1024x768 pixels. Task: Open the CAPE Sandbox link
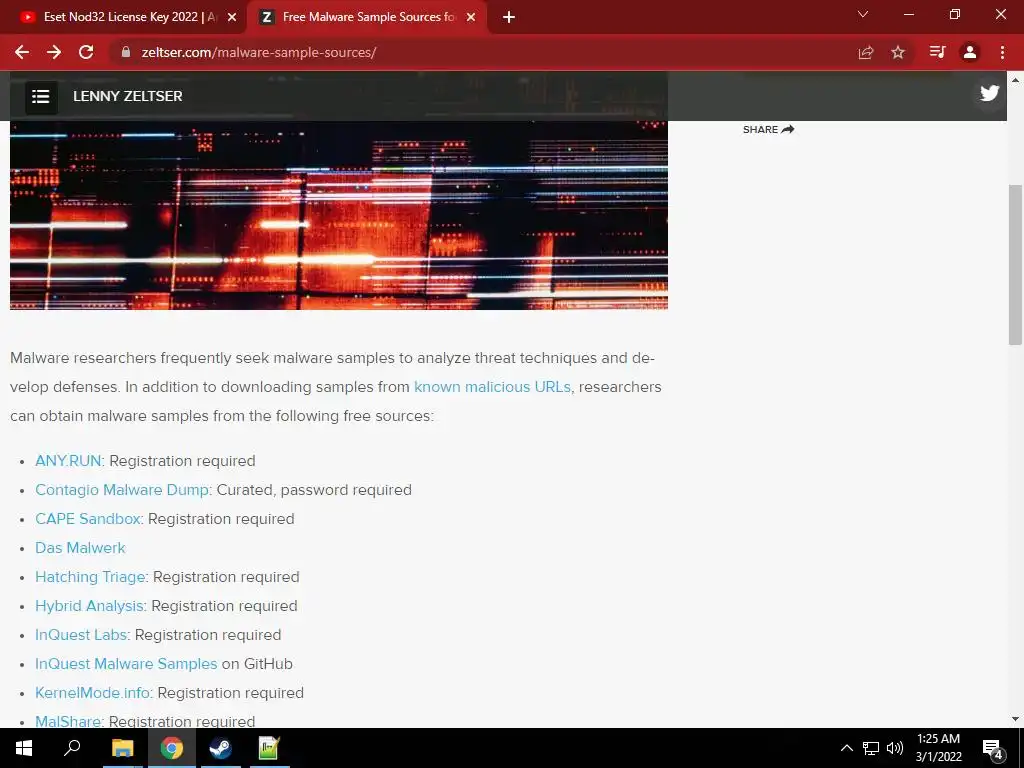[88, 519]
